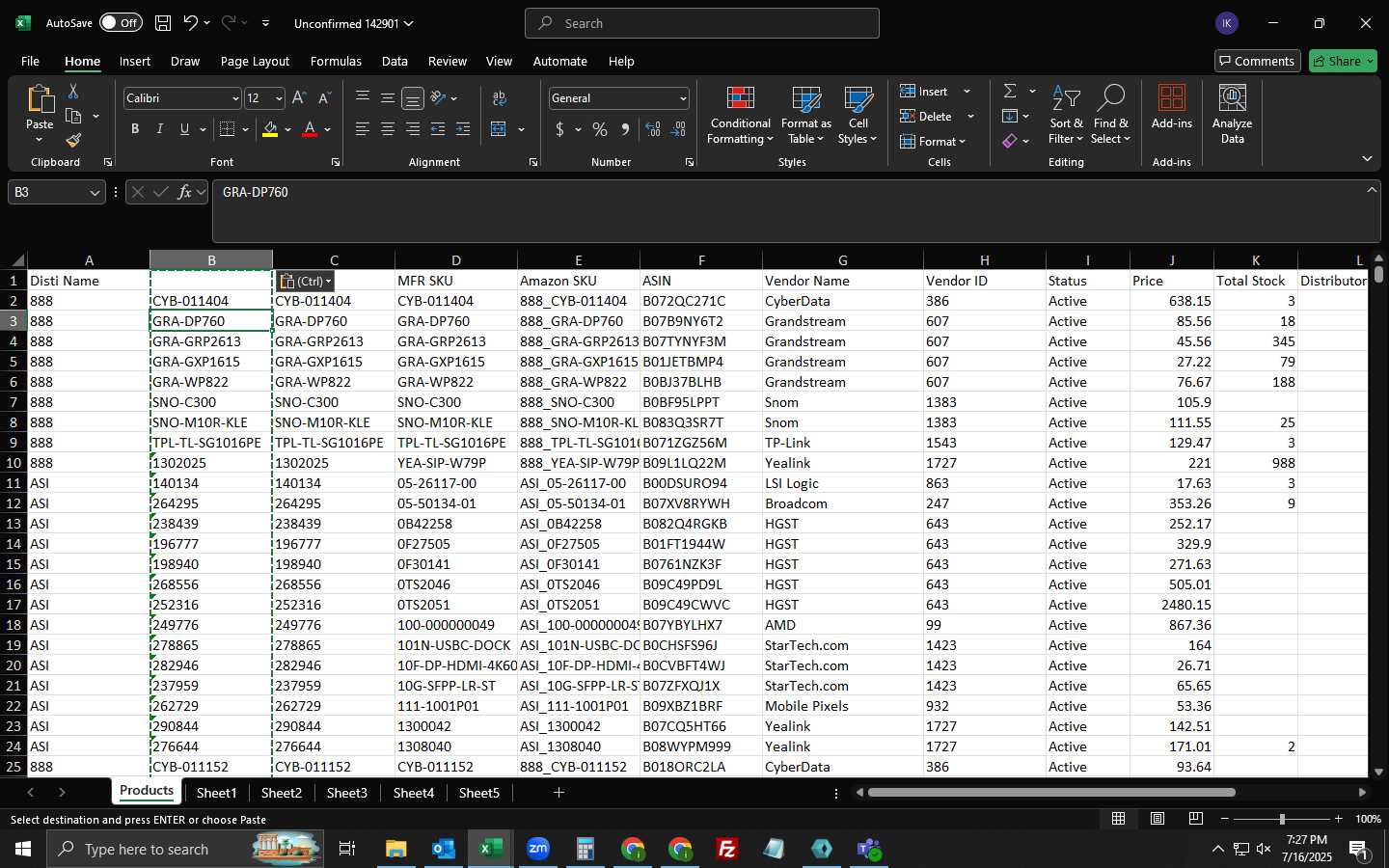The height and width of the screenshot is (868, 1389).
Task: Switch to Normal view in status bar
Action: [x=1118, y=819]
